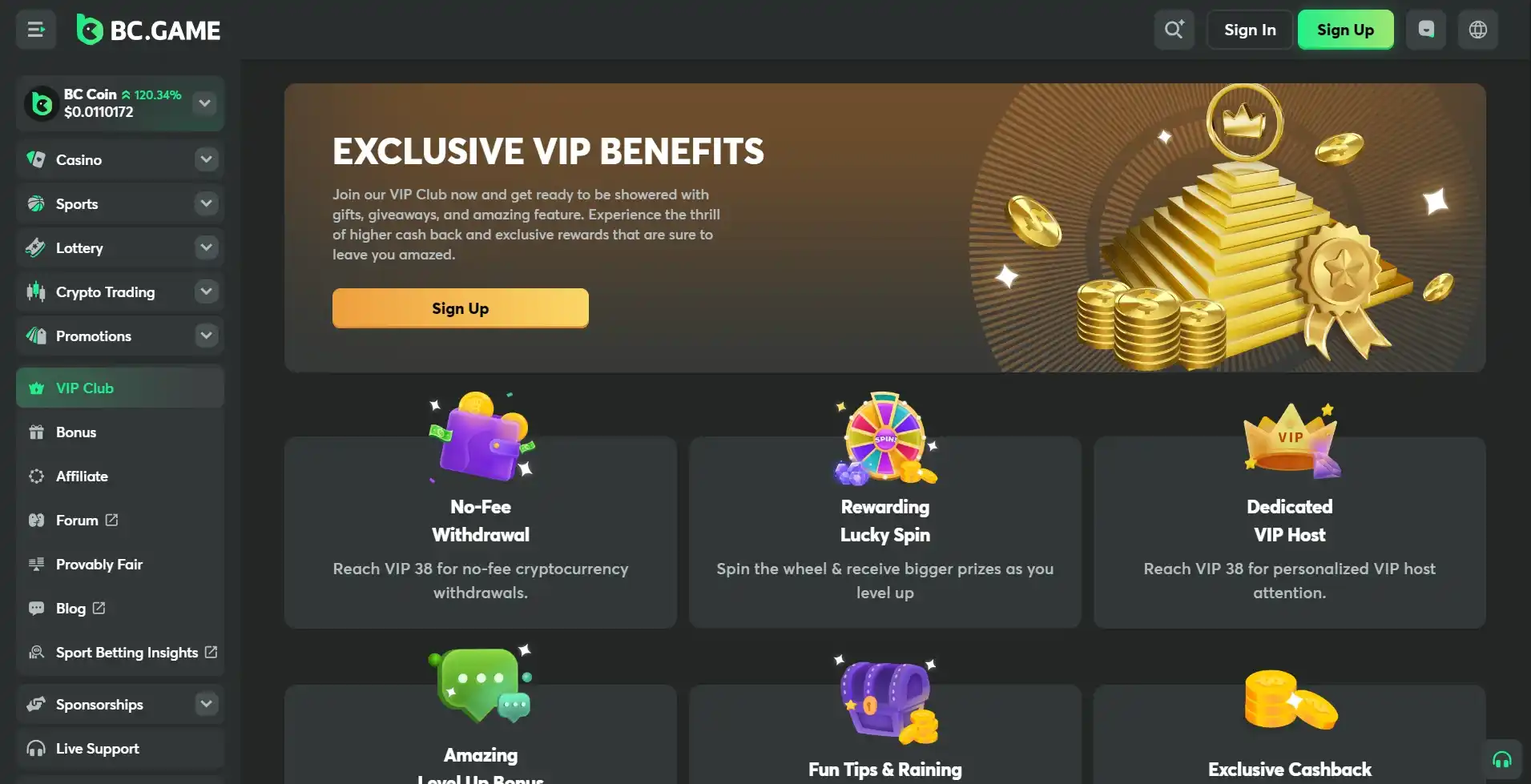Expand the Casino menu chevron
The image size is (1531, 784).
206,159
